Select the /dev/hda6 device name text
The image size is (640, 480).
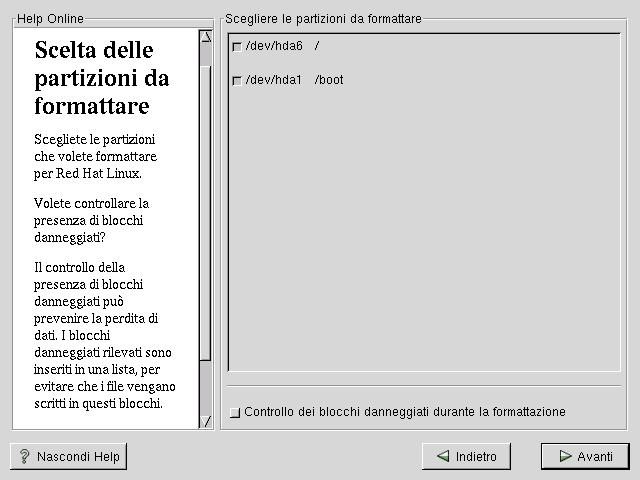click(274, 46)
